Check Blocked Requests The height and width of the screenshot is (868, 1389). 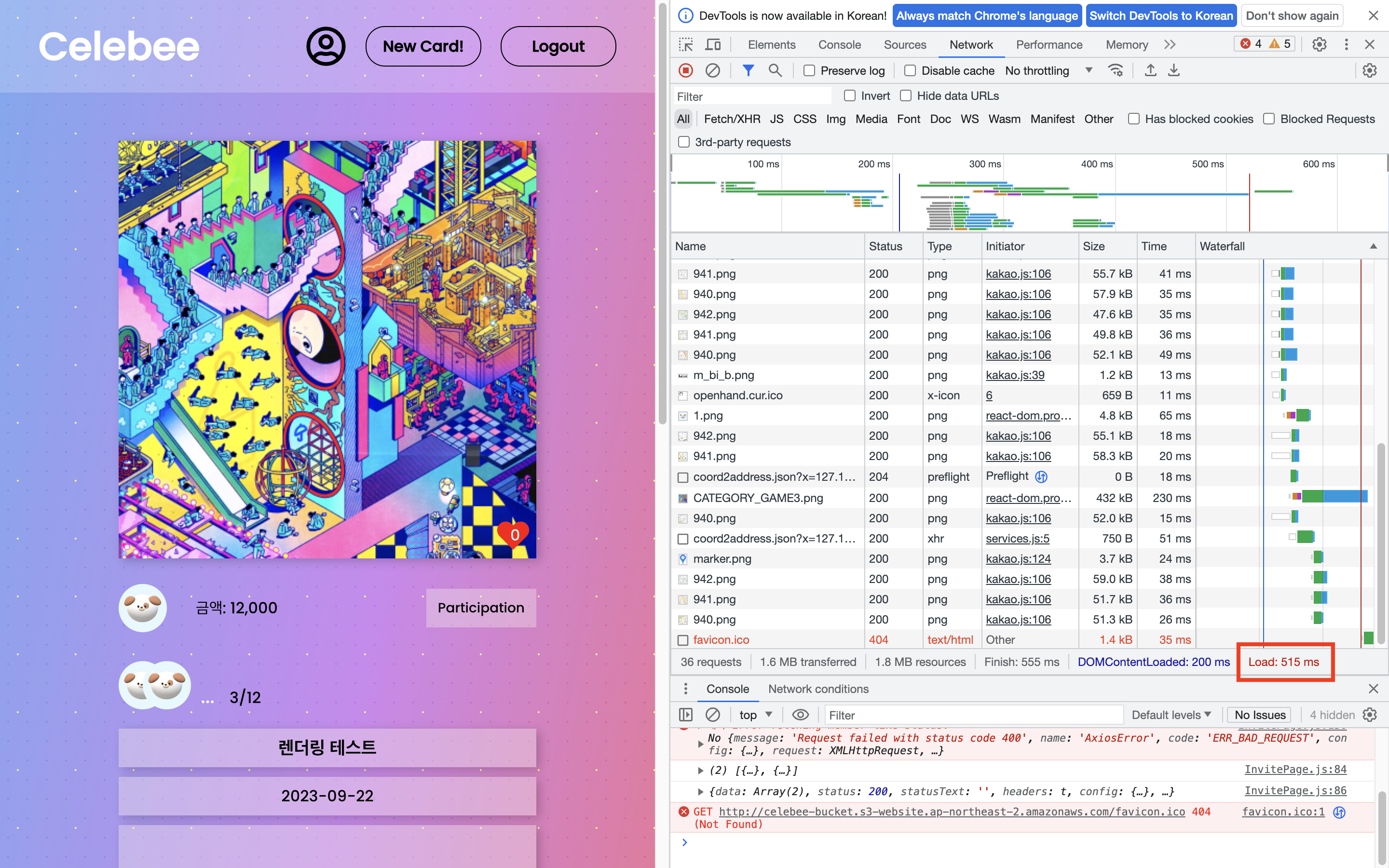pyautogui.click(x=1269, y=119)
